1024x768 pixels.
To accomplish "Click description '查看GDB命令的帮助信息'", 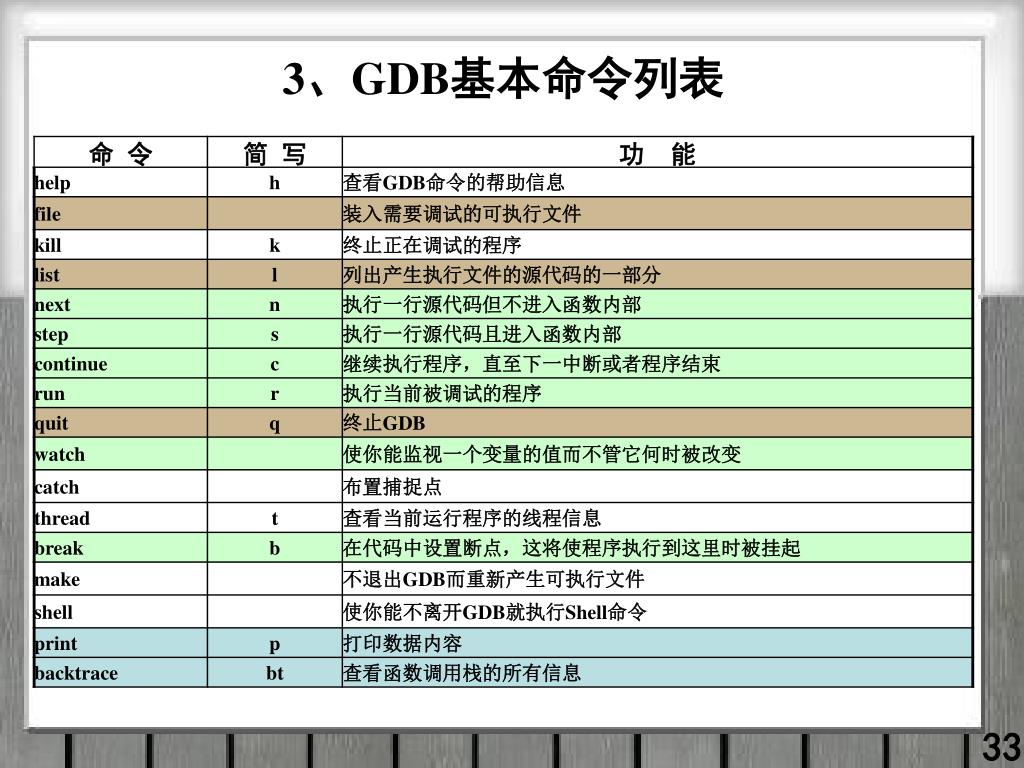I will coord(453,183).
